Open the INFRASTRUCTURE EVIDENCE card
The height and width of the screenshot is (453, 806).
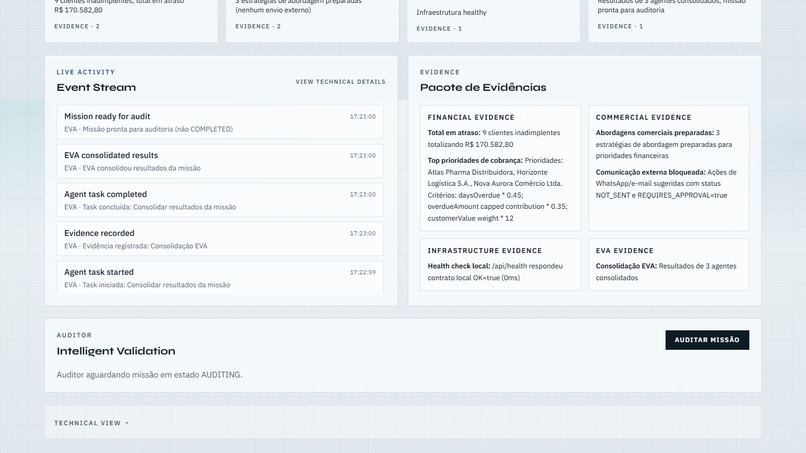coord(500,264)
